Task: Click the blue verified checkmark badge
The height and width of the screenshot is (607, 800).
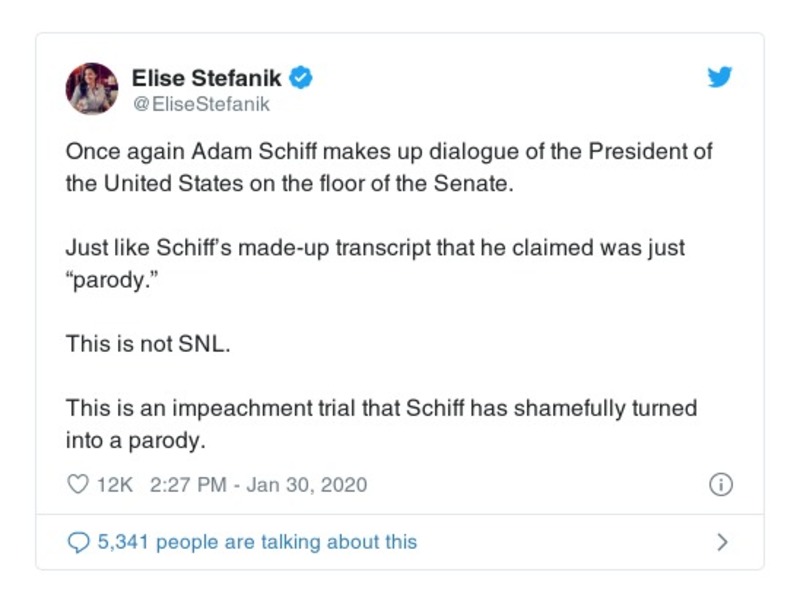Action: (302, 77)
